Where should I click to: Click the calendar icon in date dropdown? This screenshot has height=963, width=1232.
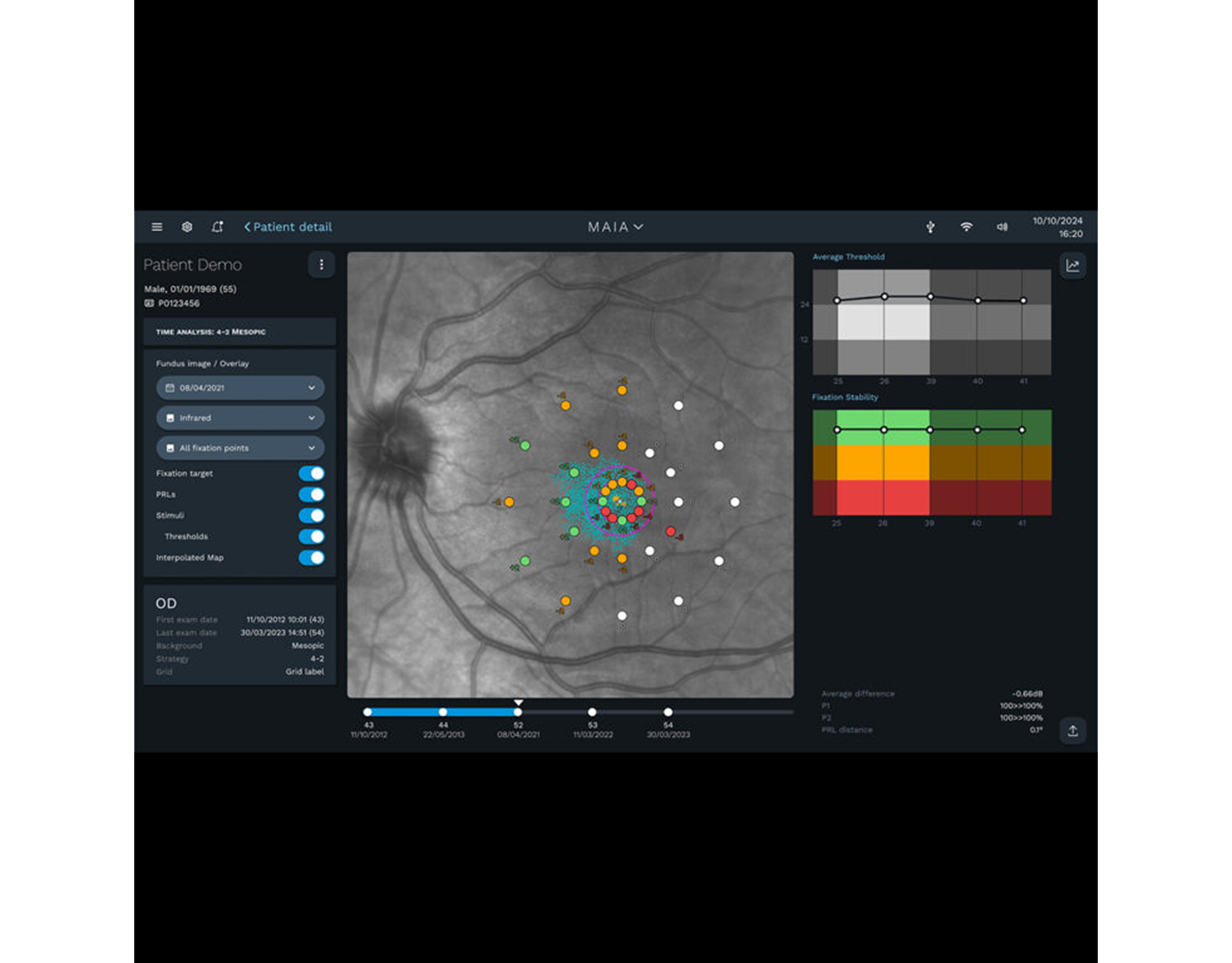[x=170, y=388]
